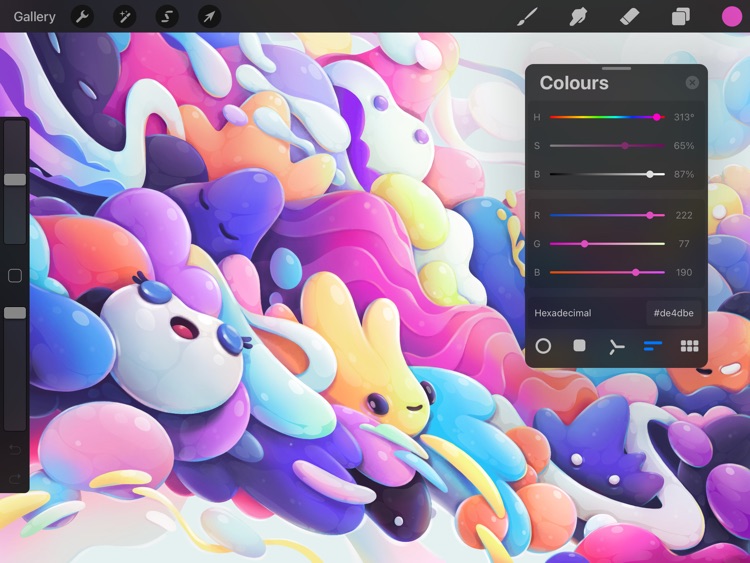Close the Colours panel

(692, 83)
